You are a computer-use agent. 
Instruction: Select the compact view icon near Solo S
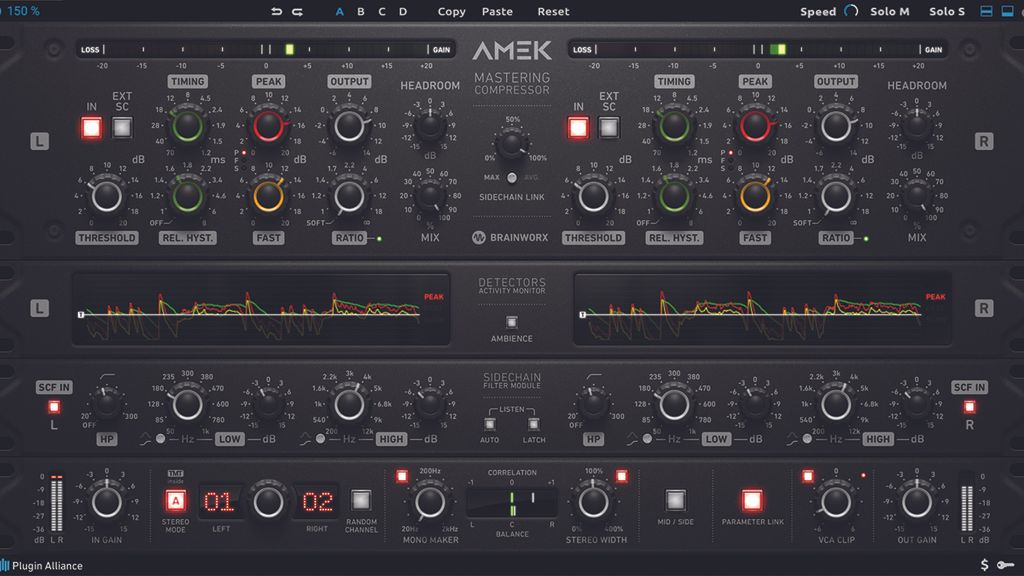click(x=987, y=10)
